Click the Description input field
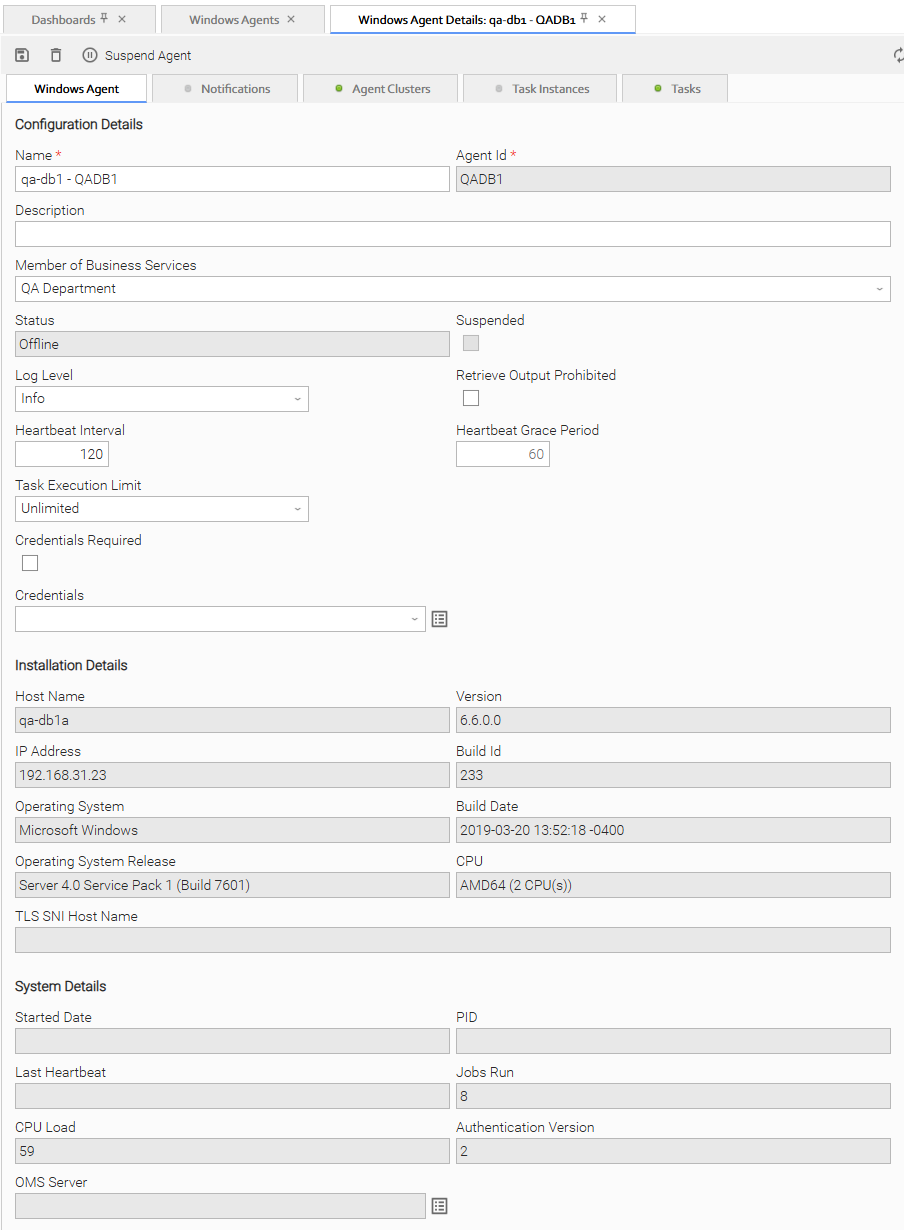Screen dimensions: 904x1230 click(452, 234)
